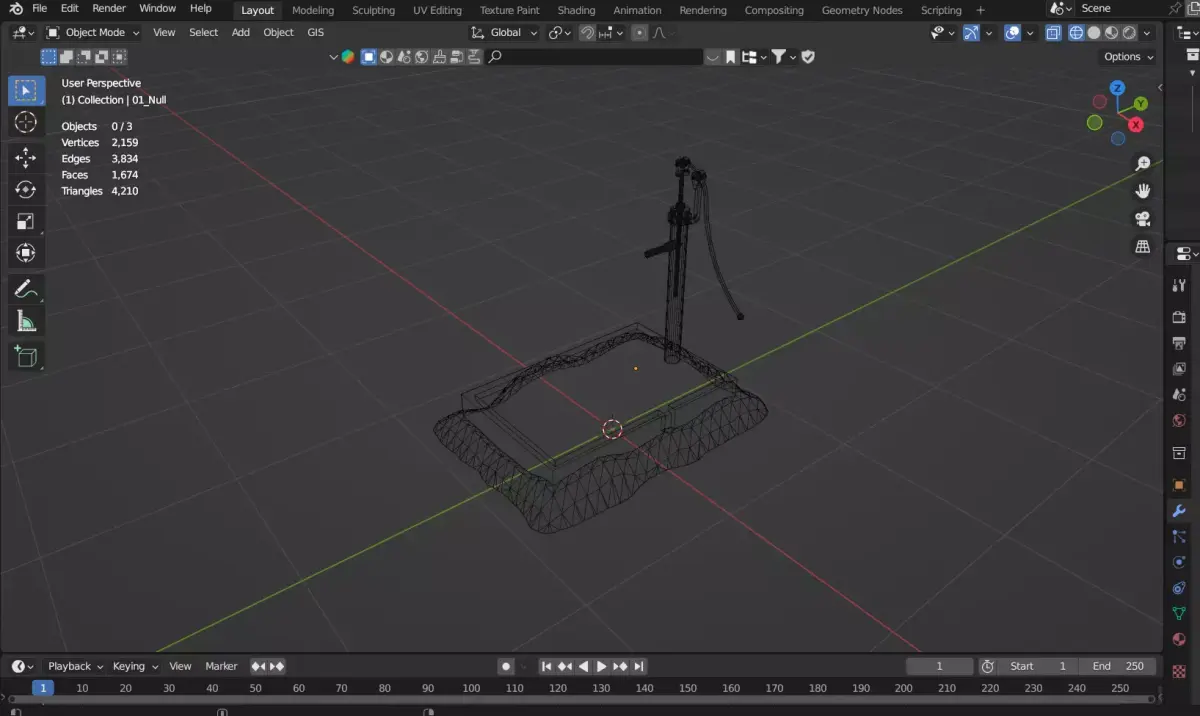Screen dimensions: 1200x716
Task: Open the Modifiers wrench properties tab
Action: (x=1179, y=511)
